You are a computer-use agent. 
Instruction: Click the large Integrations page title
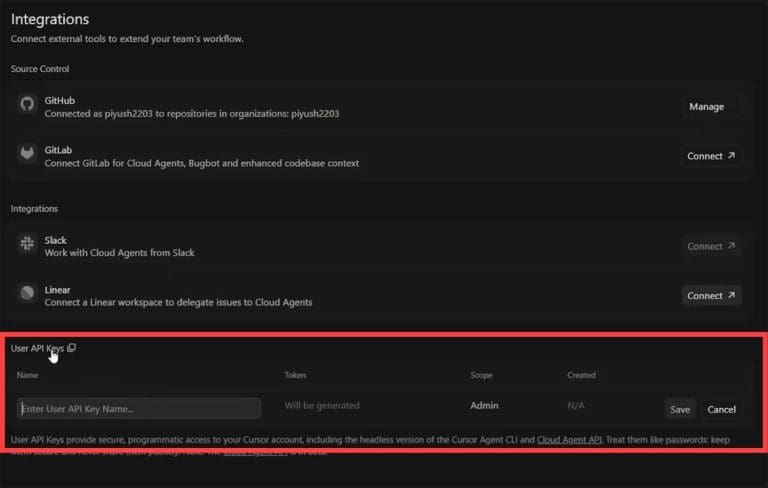click(50, 19)
